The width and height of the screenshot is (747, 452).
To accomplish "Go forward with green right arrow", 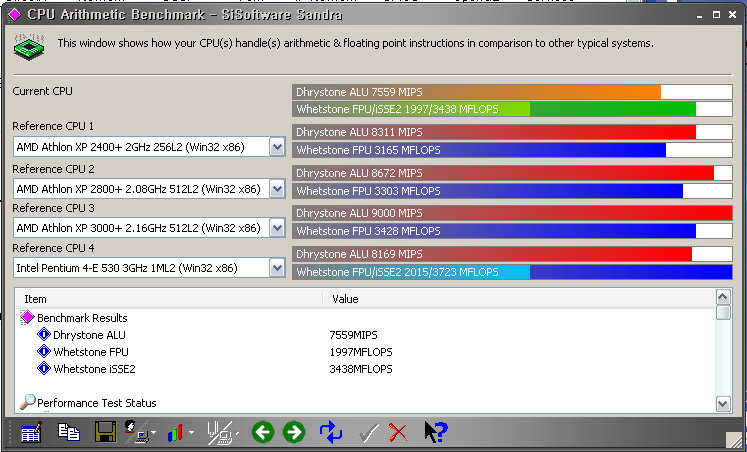I will 294,432.
